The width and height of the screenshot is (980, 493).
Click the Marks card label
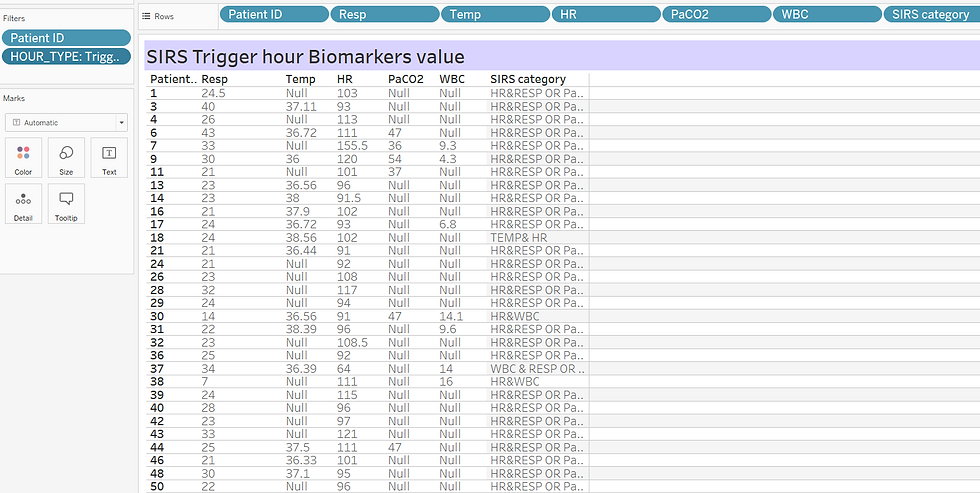(13, 98)
